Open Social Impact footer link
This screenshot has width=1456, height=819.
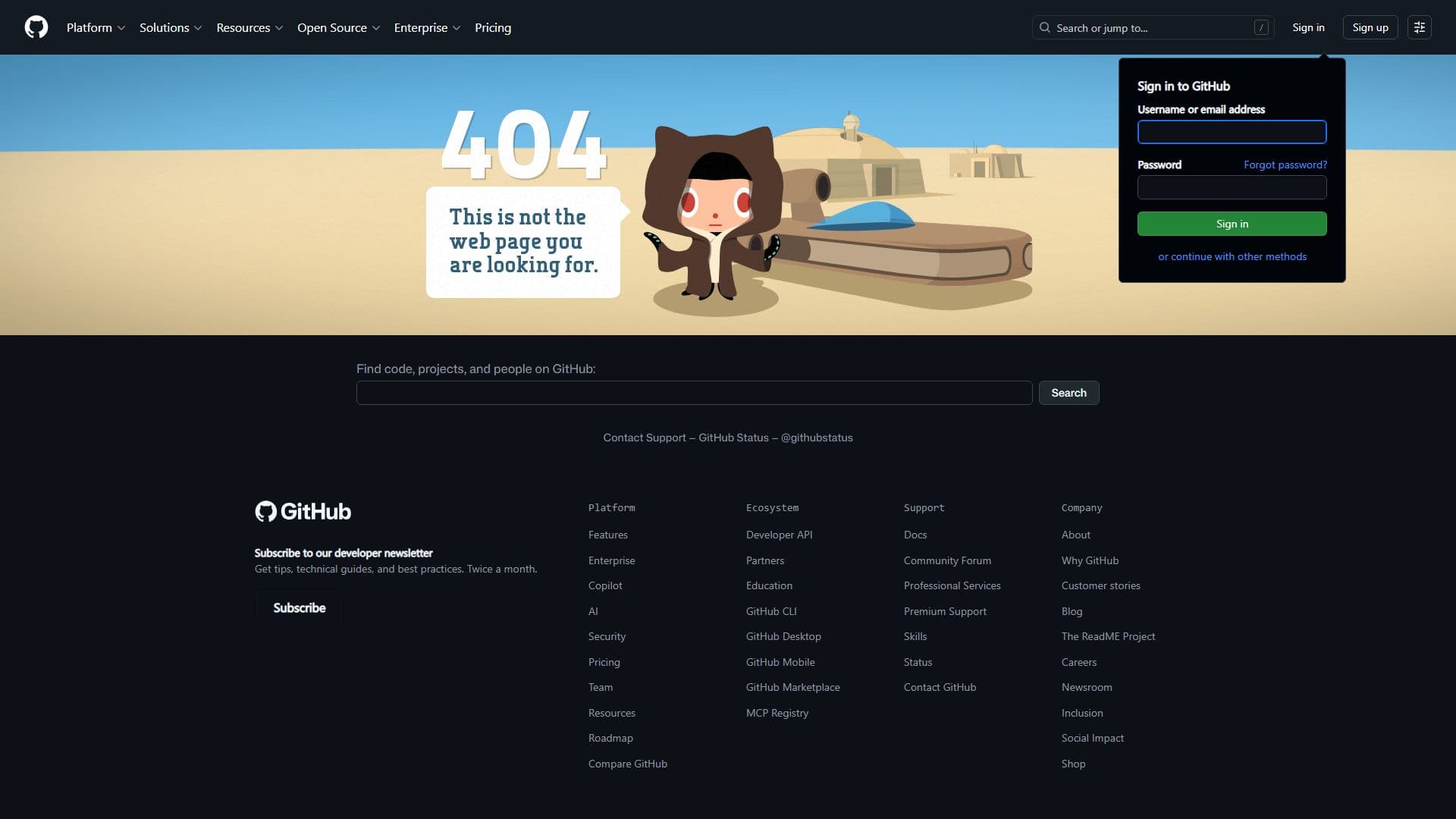coord(1093,738)
